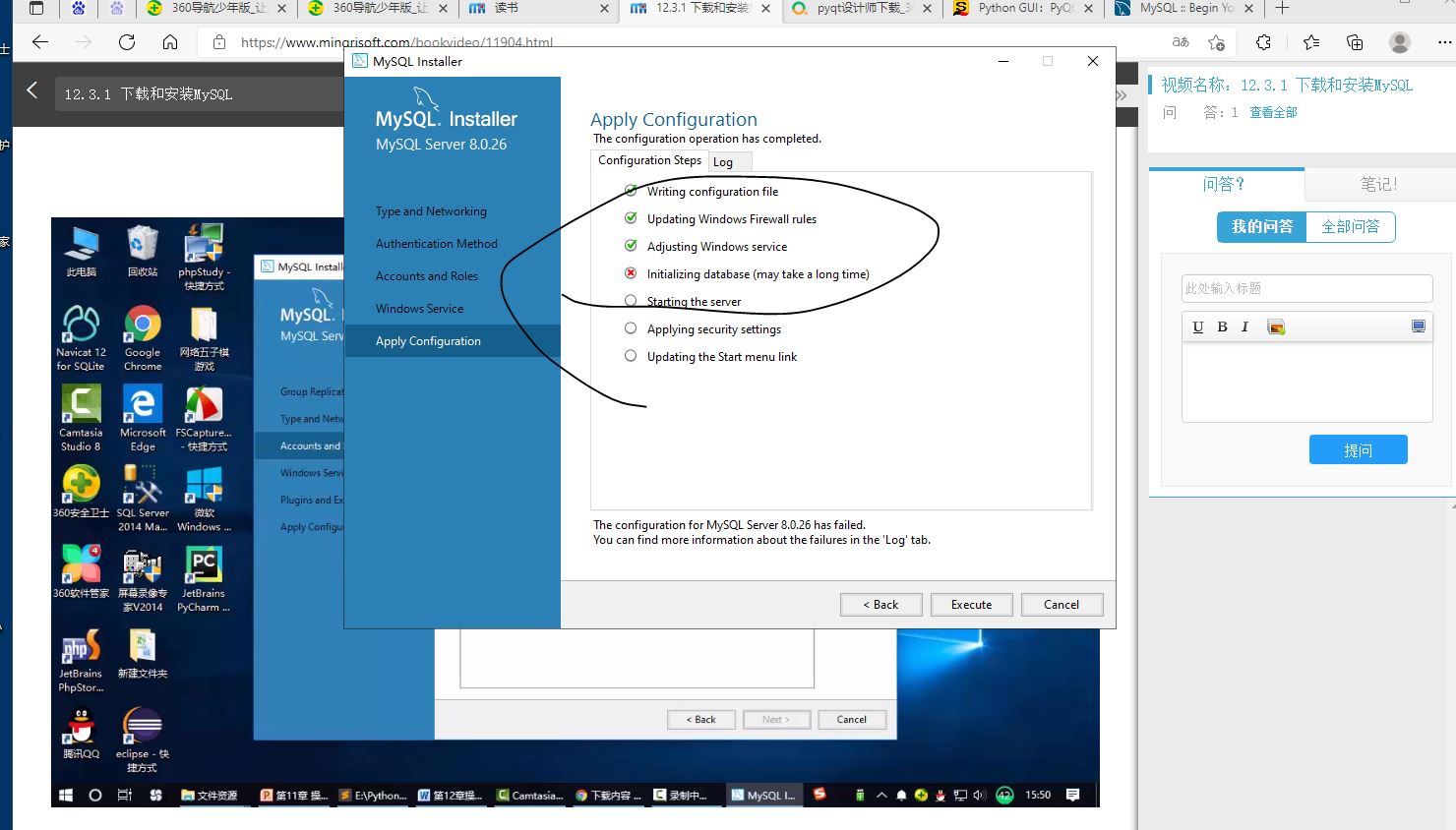Screen dimensions: 1456x830
Task: Click the browser back arrow
Action: click(40, 42)
